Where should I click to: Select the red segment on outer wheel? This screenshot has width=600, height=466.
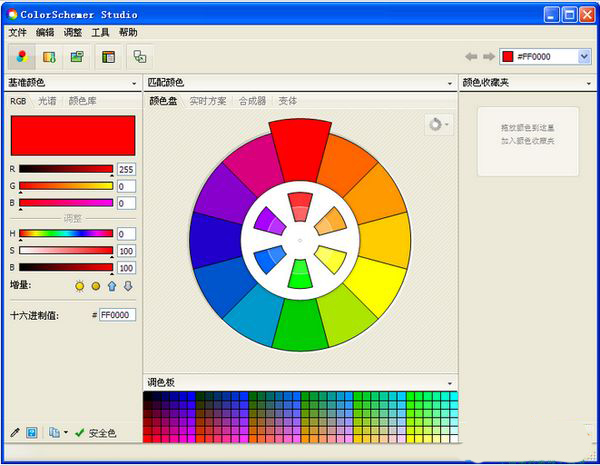click(x=300, y=149)
